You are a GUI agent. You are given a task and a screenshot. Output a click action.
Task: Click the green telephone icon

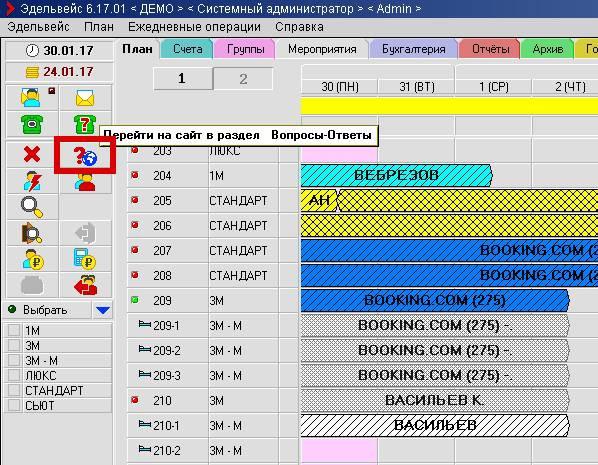click(x=32, y=124)
